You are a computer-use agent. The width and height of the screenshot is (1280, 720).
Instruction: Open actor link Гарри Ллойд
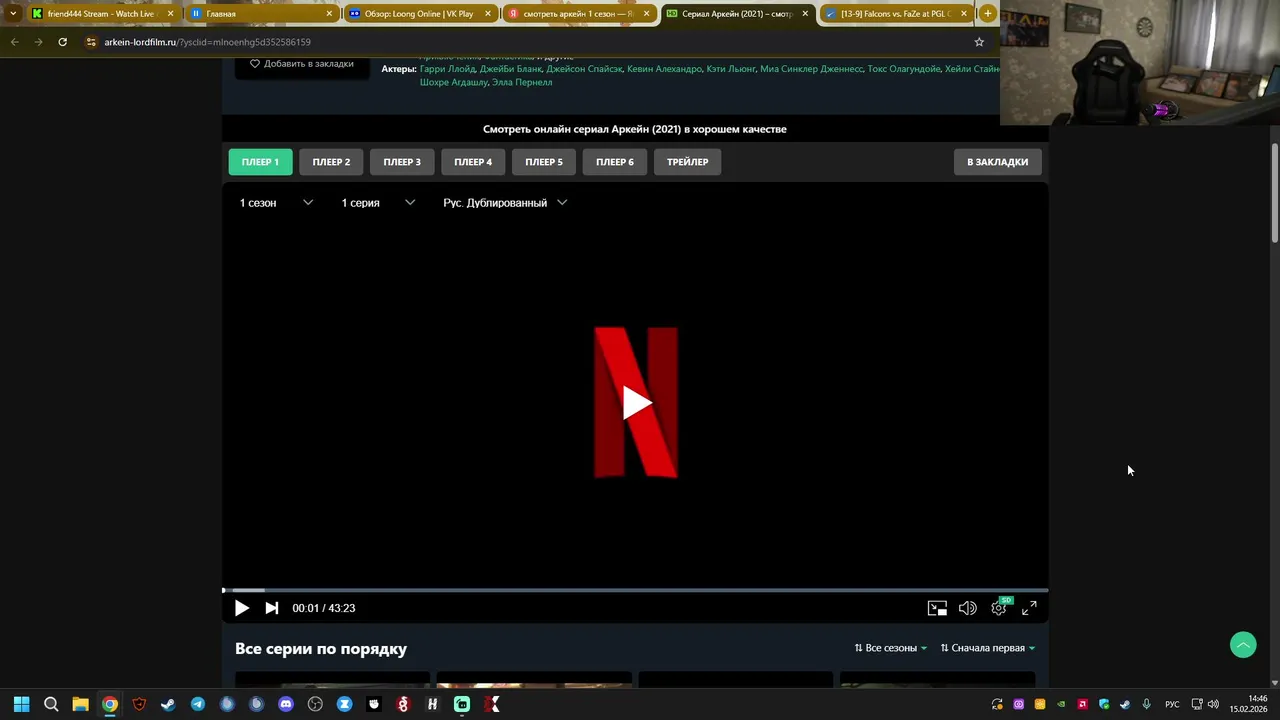(x=447, y=69)
